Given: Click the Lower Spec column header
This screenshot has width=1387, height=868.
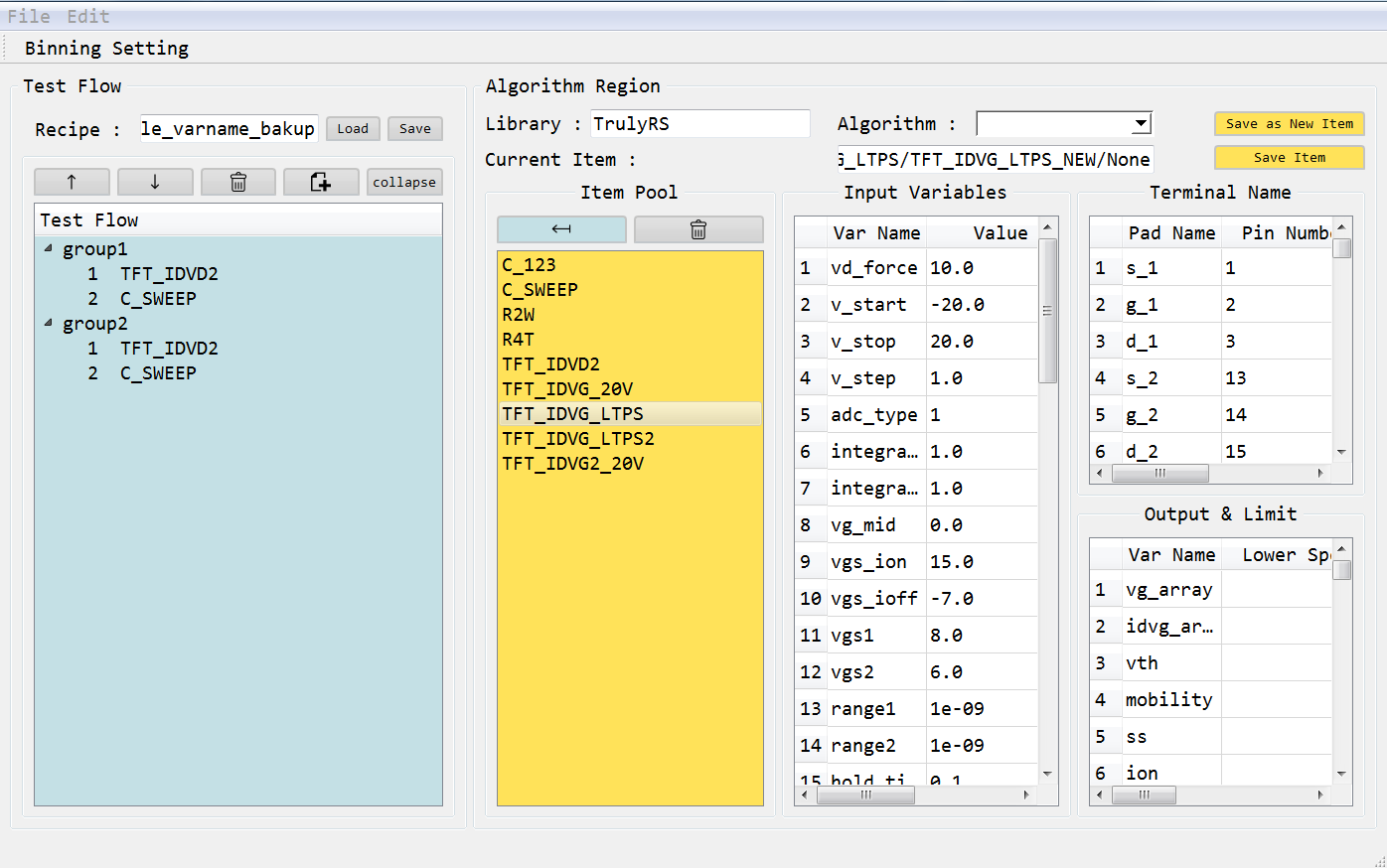Looking at the screenshot, I should [x=1277, y=555].
